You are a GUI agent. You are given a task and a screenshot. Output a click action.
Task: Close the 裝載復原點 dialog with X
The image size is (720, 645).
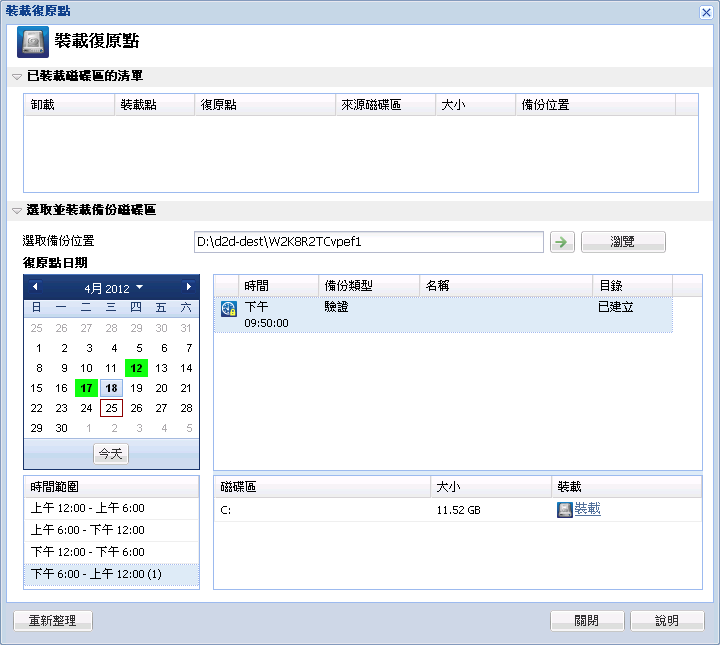pos(706,12)
